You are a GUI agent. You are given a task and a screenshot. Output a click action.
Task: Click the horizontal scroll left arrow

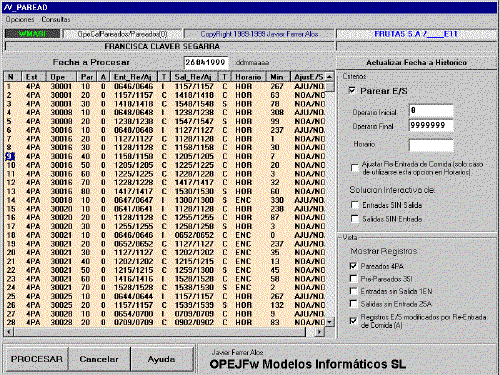point(9,332)
